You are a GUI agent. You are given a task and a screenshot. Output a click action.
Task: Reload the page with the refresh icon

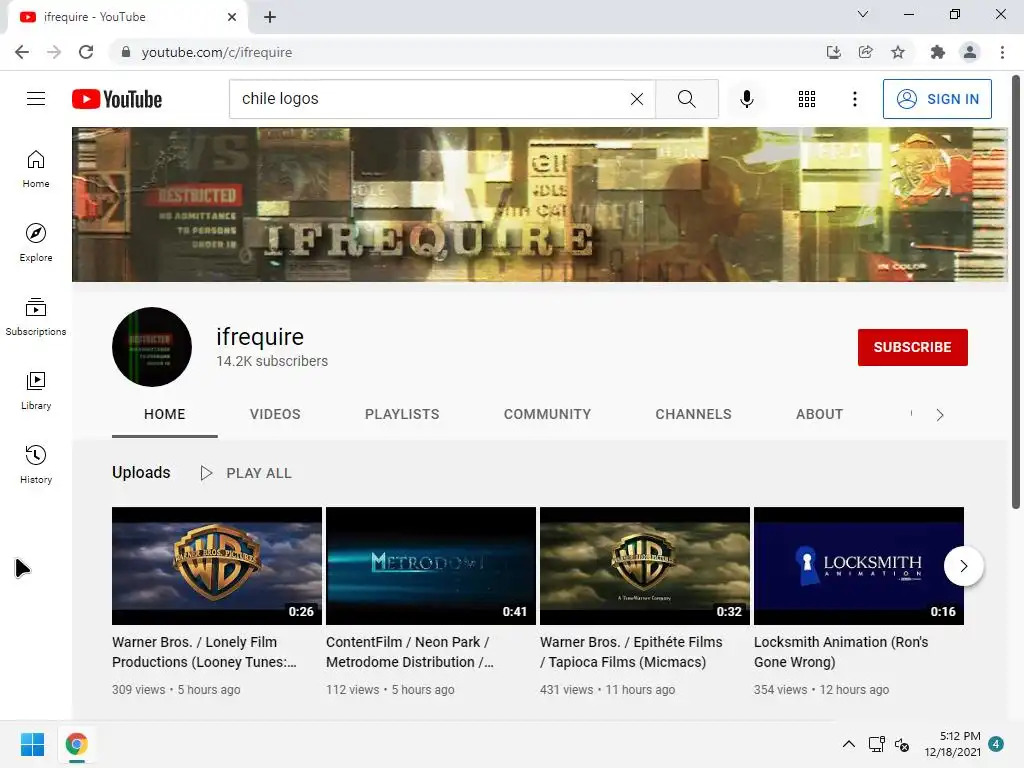(86, 52)
